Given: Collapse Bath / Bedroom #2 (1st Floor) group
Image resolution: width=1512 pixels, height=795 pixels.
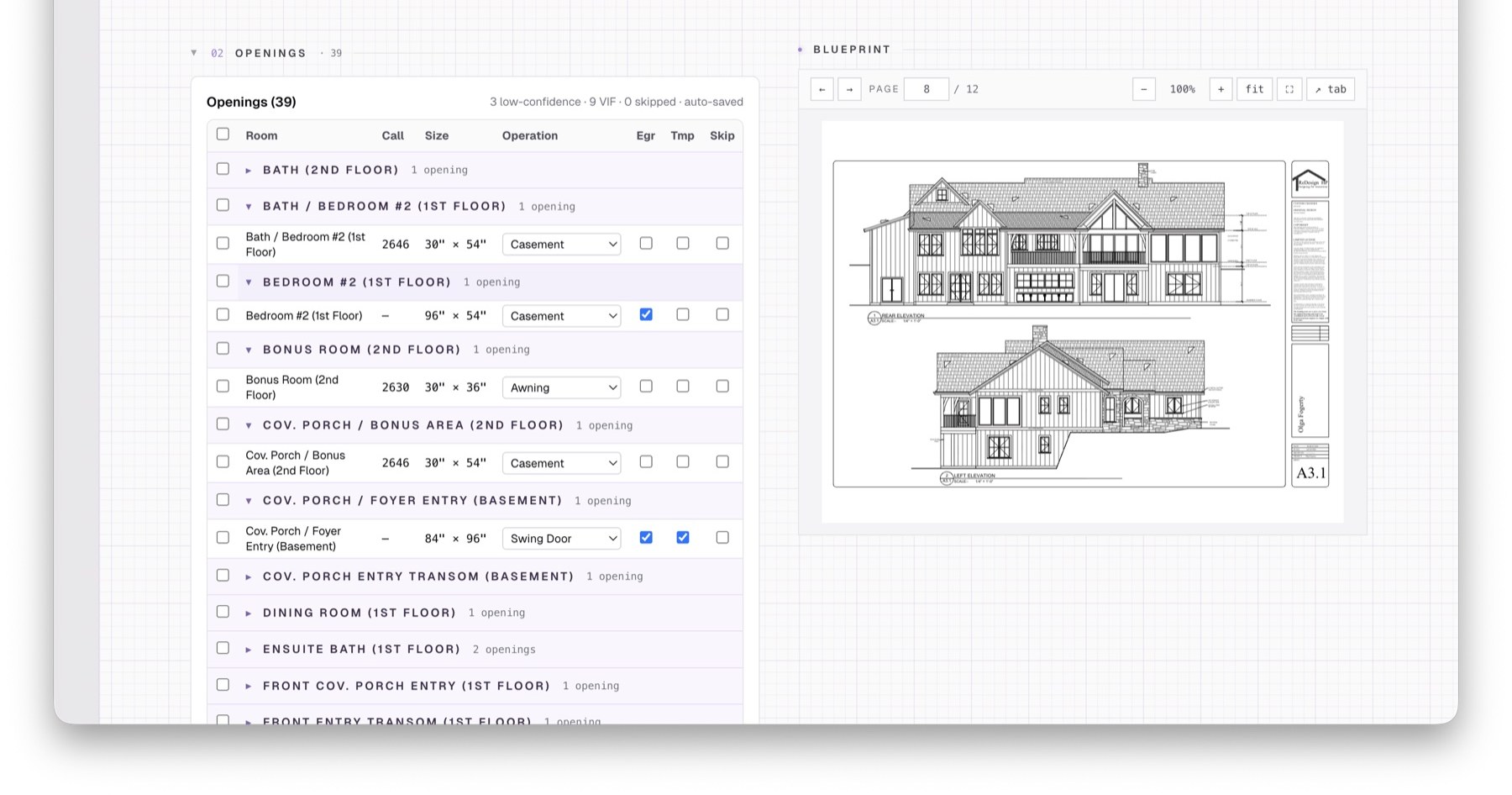Looking at the screenshot, I should (249, 207).
